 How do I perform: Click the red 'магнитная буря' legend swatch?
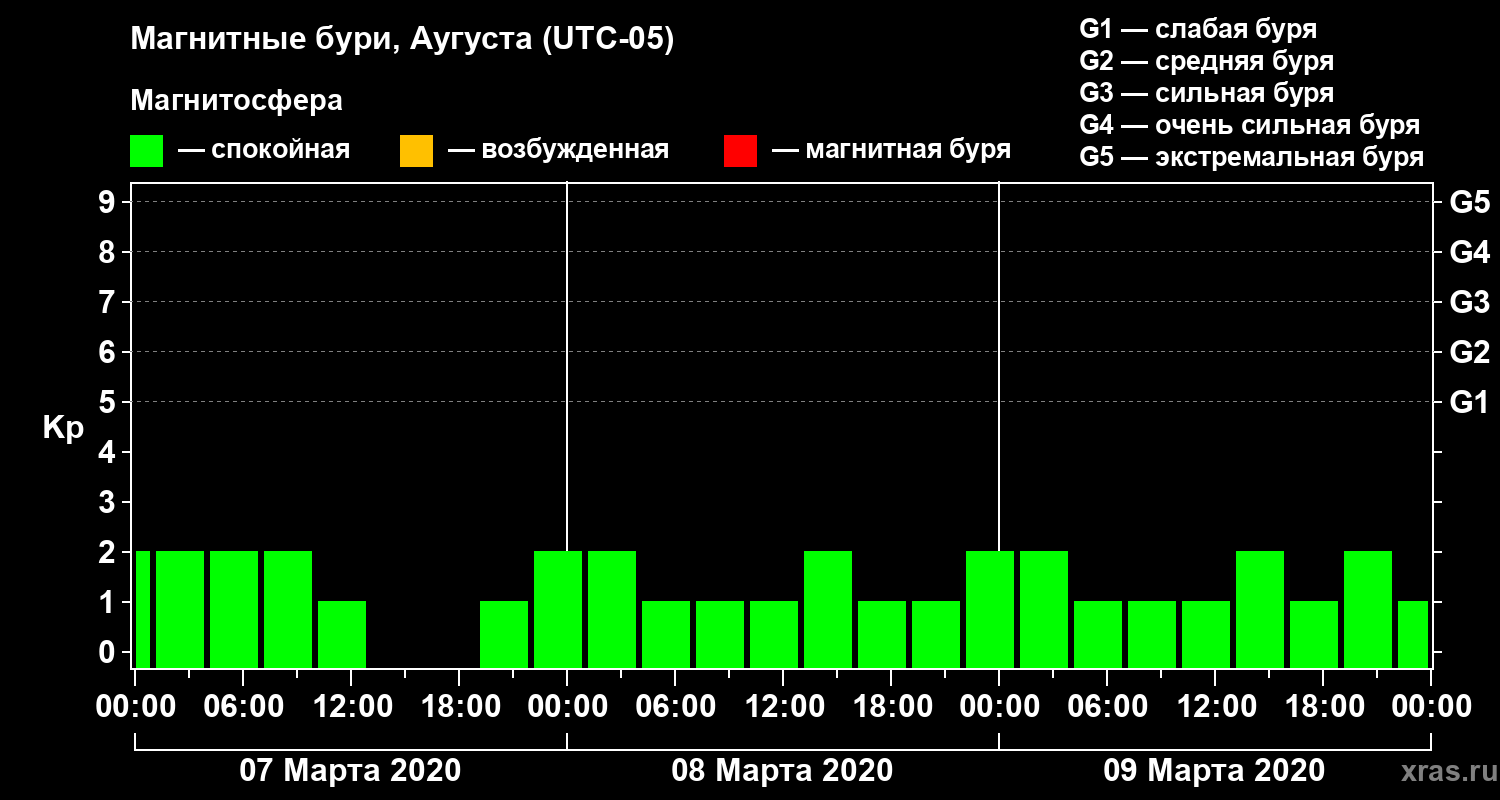click(x=740, y=151)
